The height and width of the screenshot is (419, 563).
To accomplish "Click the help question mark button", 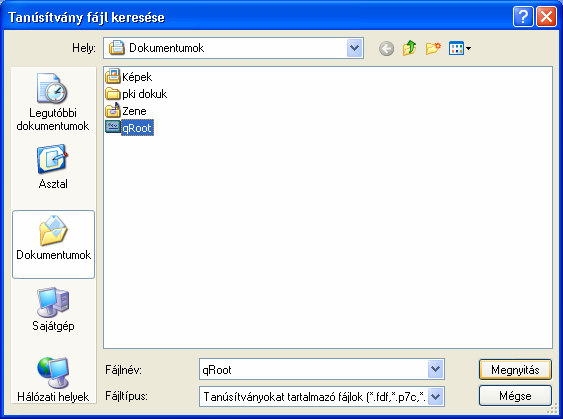I will pos(523,17).
